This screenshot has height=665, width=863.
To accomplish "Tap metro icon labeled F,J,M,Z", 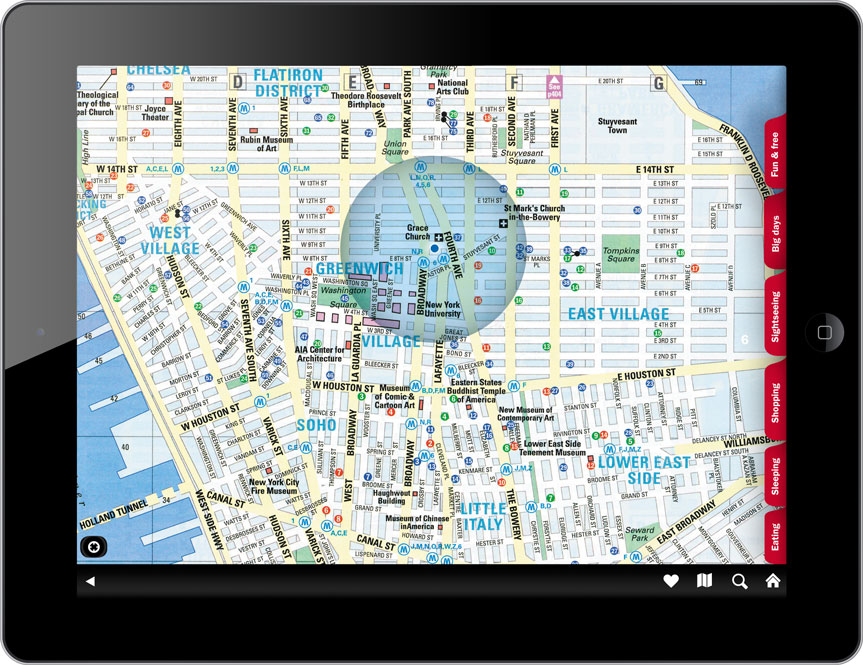I will [610, 449].
